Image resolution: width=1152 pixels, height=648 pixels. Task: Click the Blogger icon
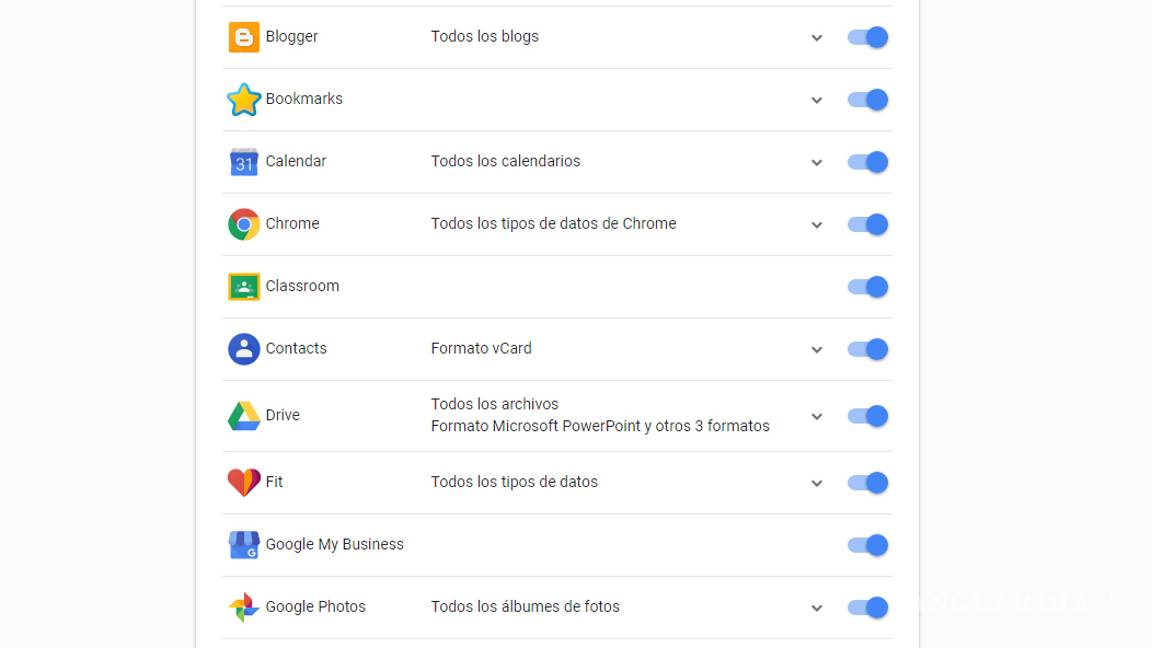tap(243, 36)
